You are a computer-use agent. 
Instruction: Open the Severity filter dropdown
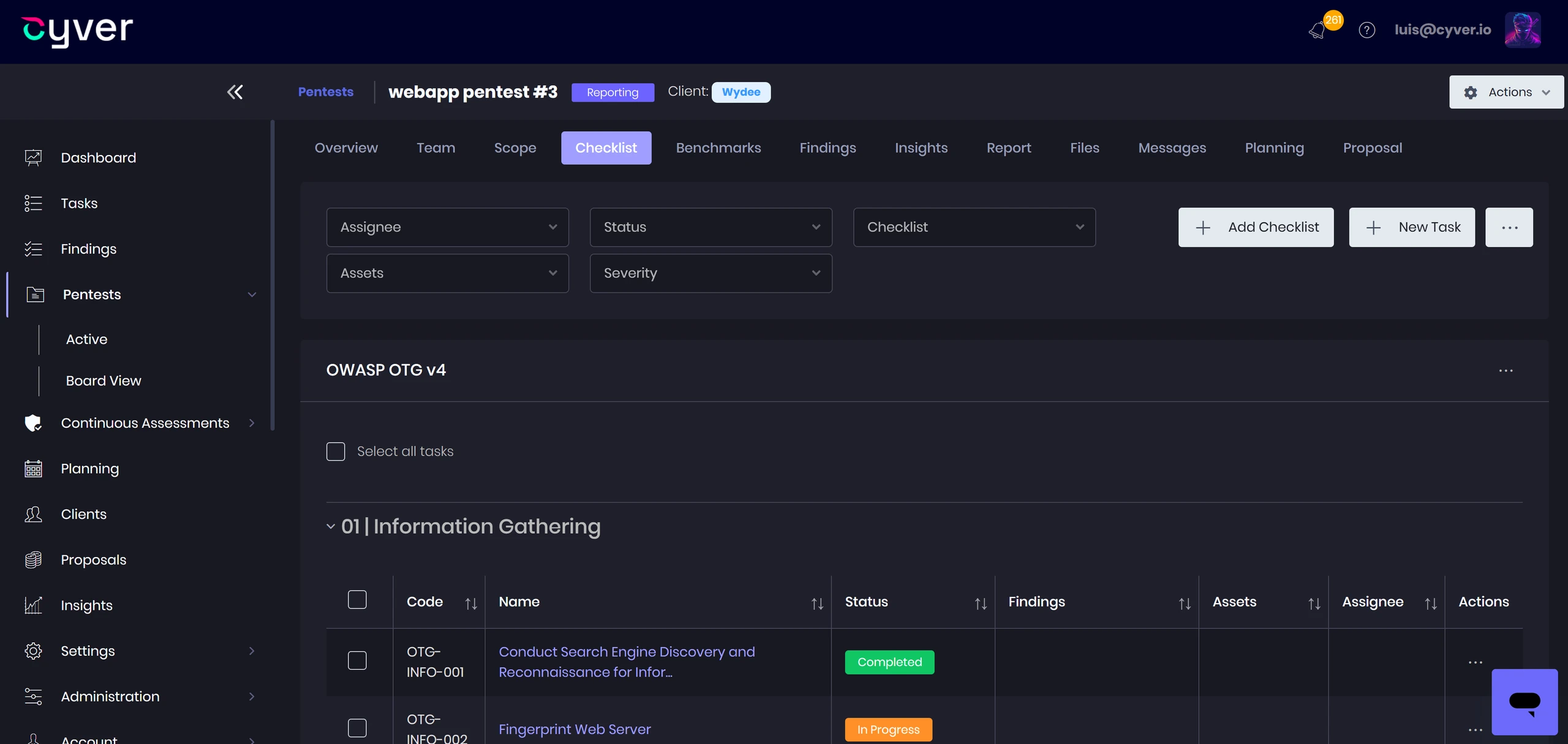711,273
